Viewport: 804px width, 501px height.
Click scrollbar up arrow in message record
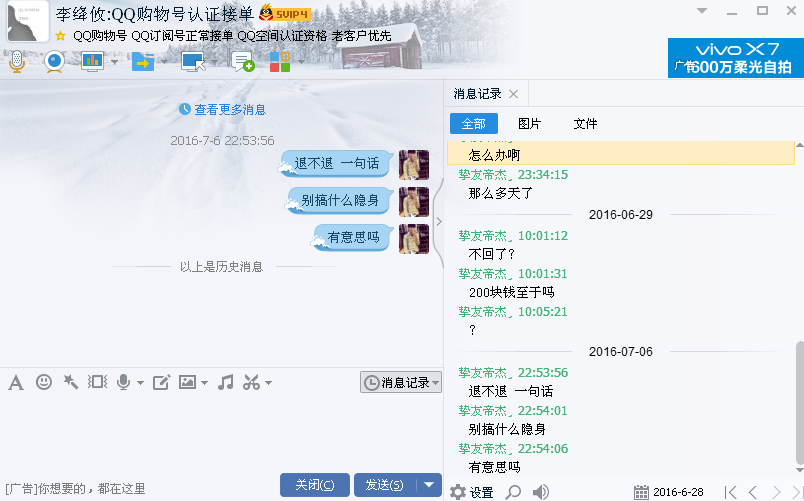point(800,145)
